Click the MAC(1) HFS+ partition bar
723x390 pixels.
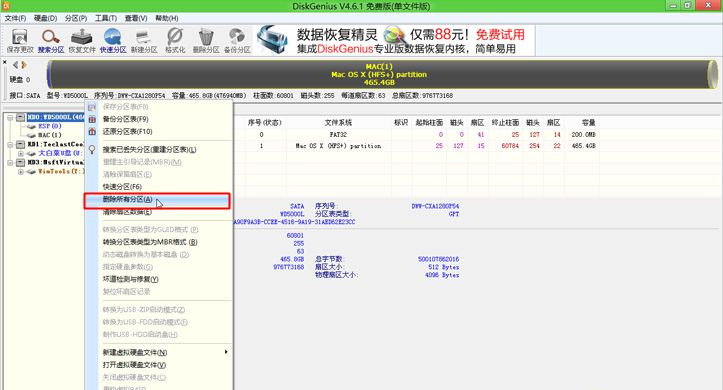click(x=379, y=74)
